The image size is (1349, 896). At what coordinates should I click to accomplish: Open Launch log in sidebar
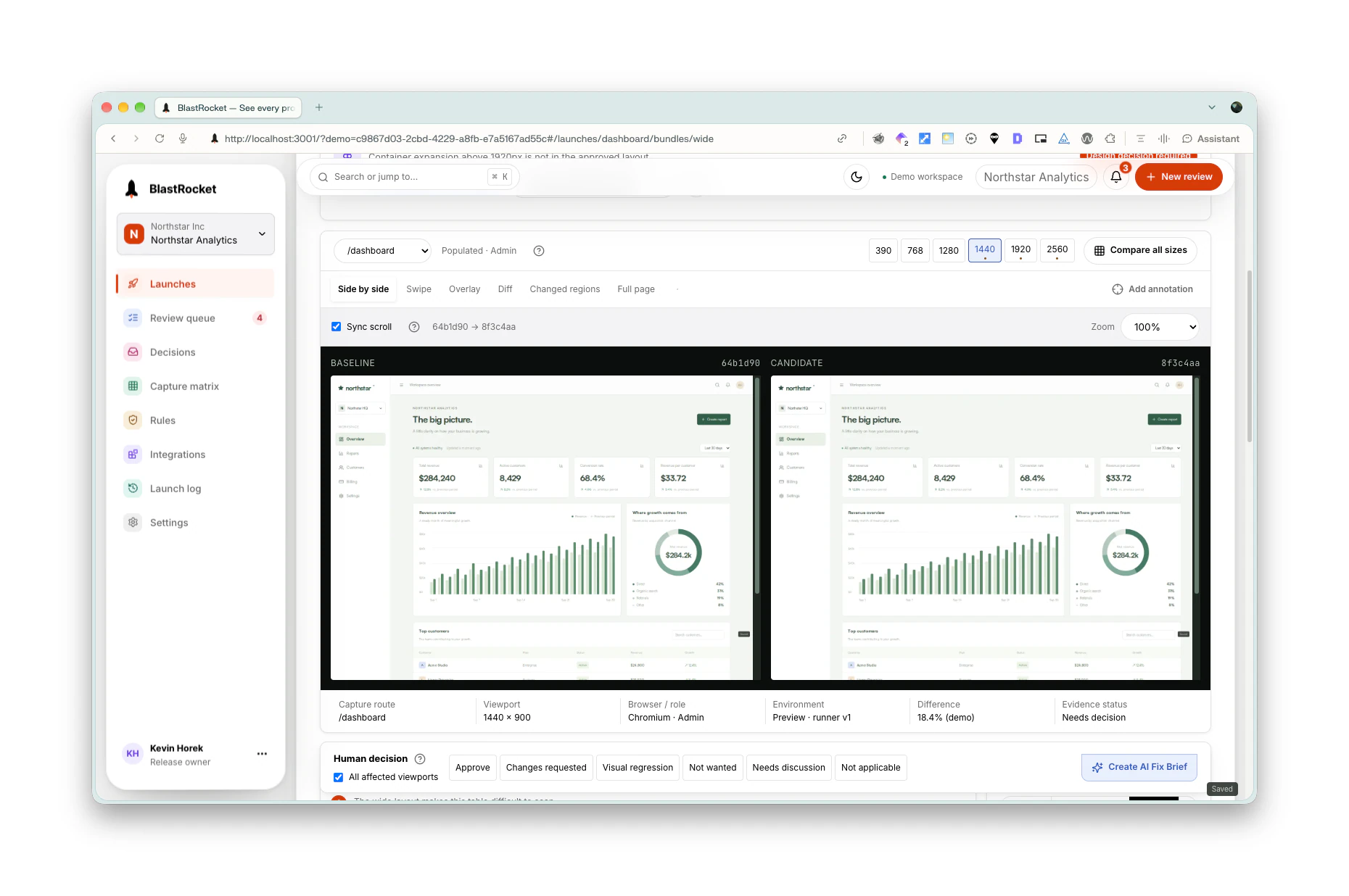click(x=195, y=489)
